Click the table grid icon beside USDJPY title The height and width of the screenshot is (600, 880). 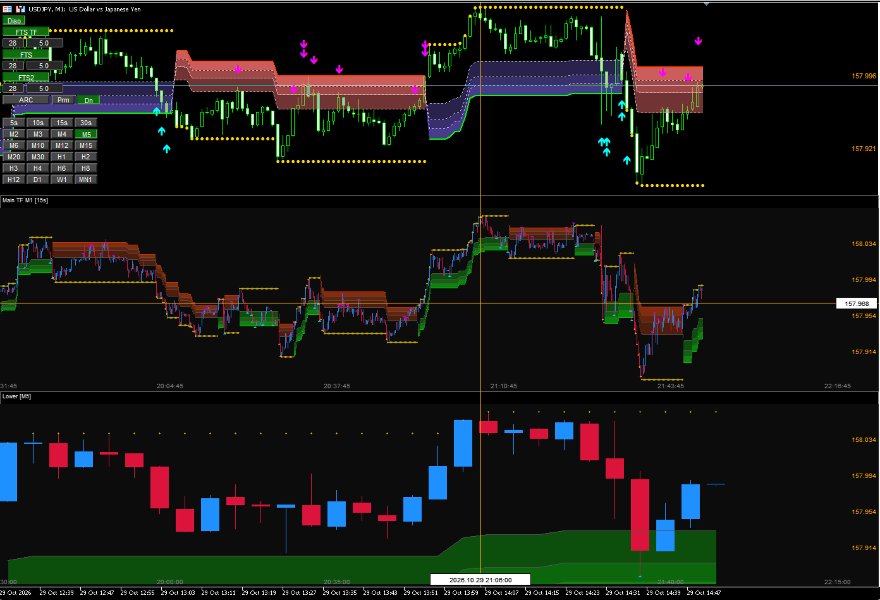tap(7, 9)
